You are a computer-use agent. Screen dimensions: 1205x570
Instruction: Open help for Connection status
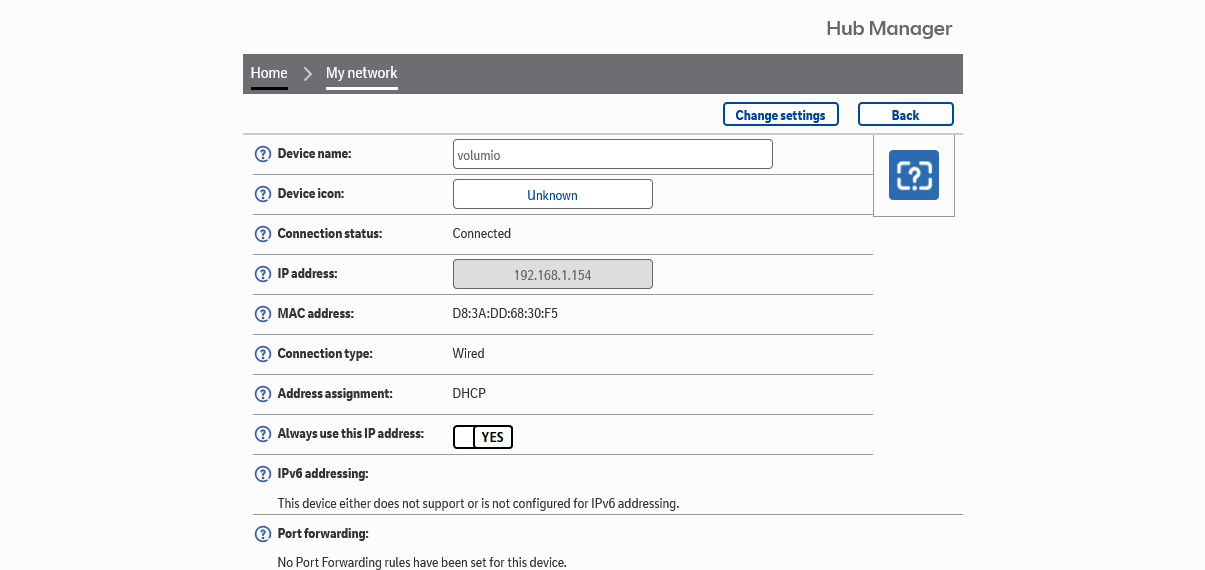pyautogui.click(x=263, y=234)
